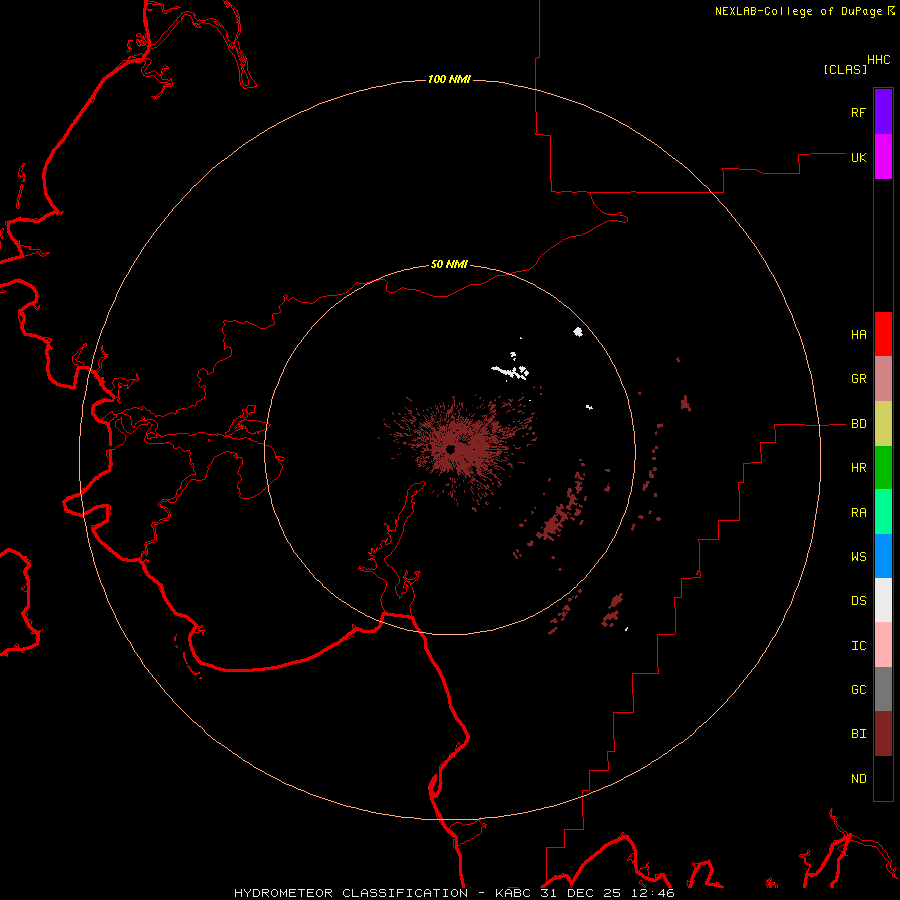The height and width of the screenshot is (900, 900).
Task: Click the radar site center dot
Action: click(x=451, y=449)
